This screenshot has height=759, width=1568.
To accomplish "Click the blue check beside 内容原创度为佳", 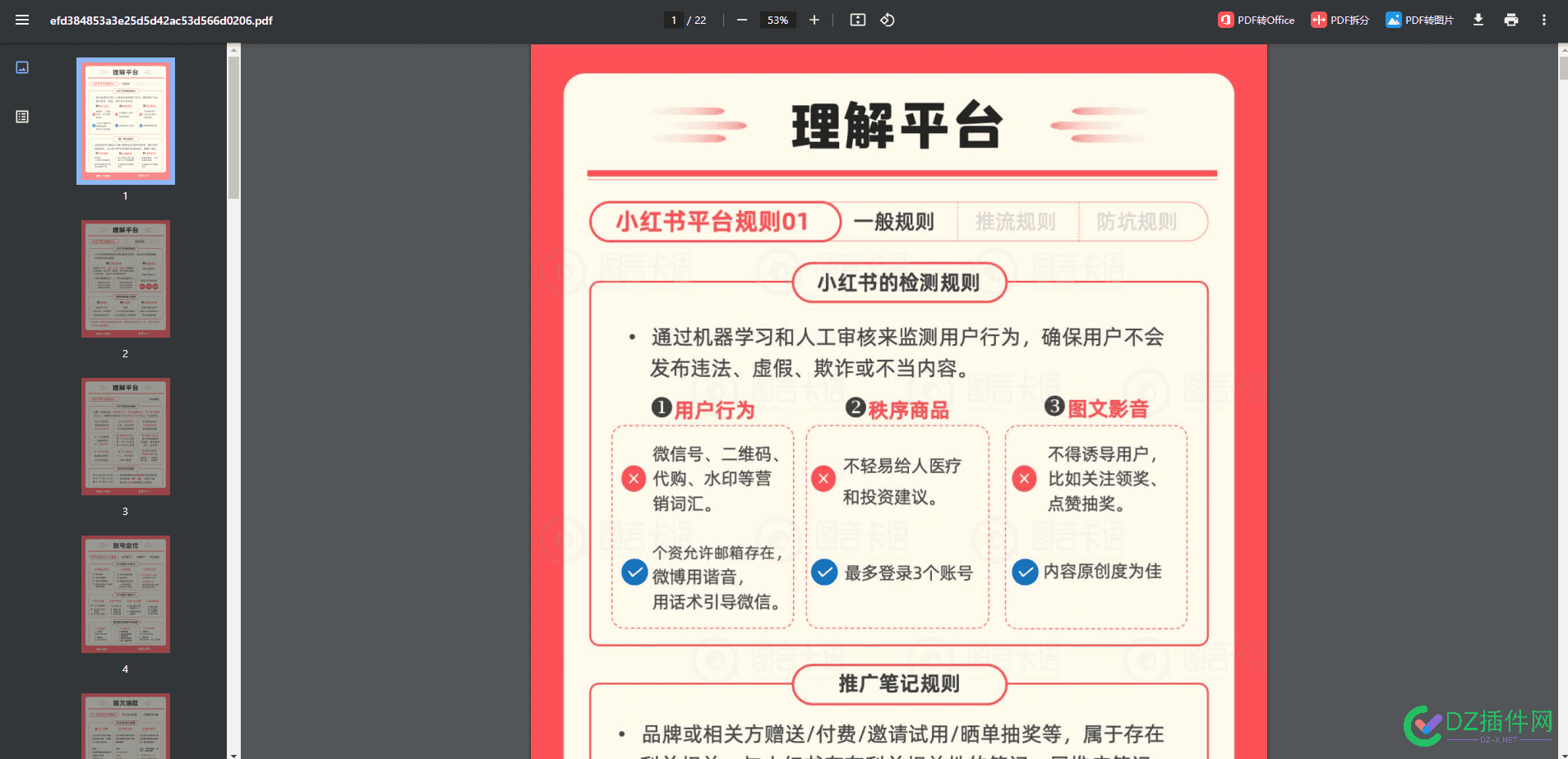I will click(1025, 572).
